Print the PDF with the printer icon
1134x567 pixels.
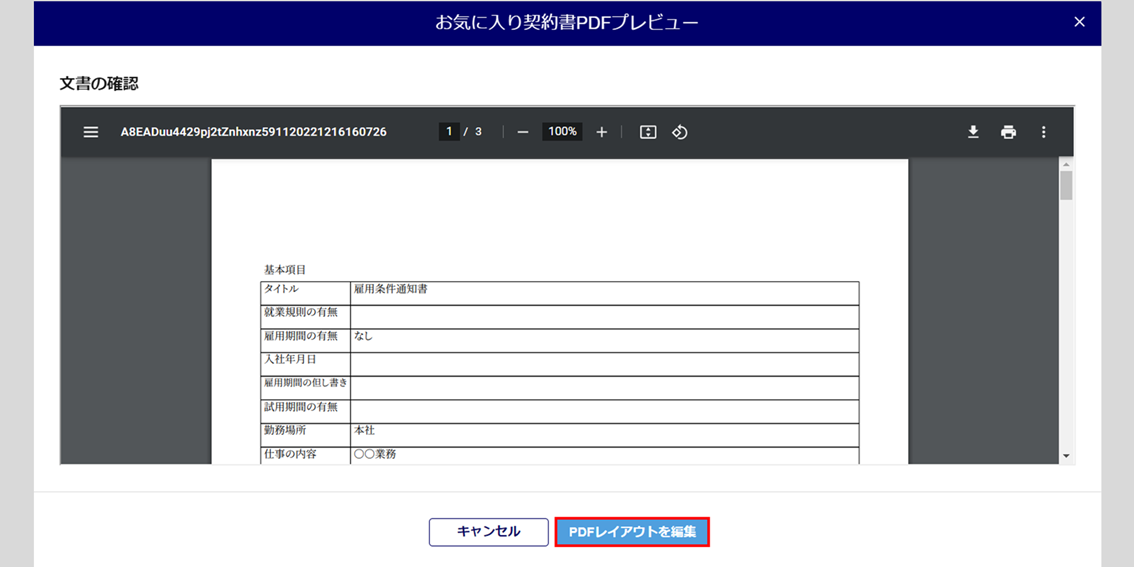point(1008,132)
